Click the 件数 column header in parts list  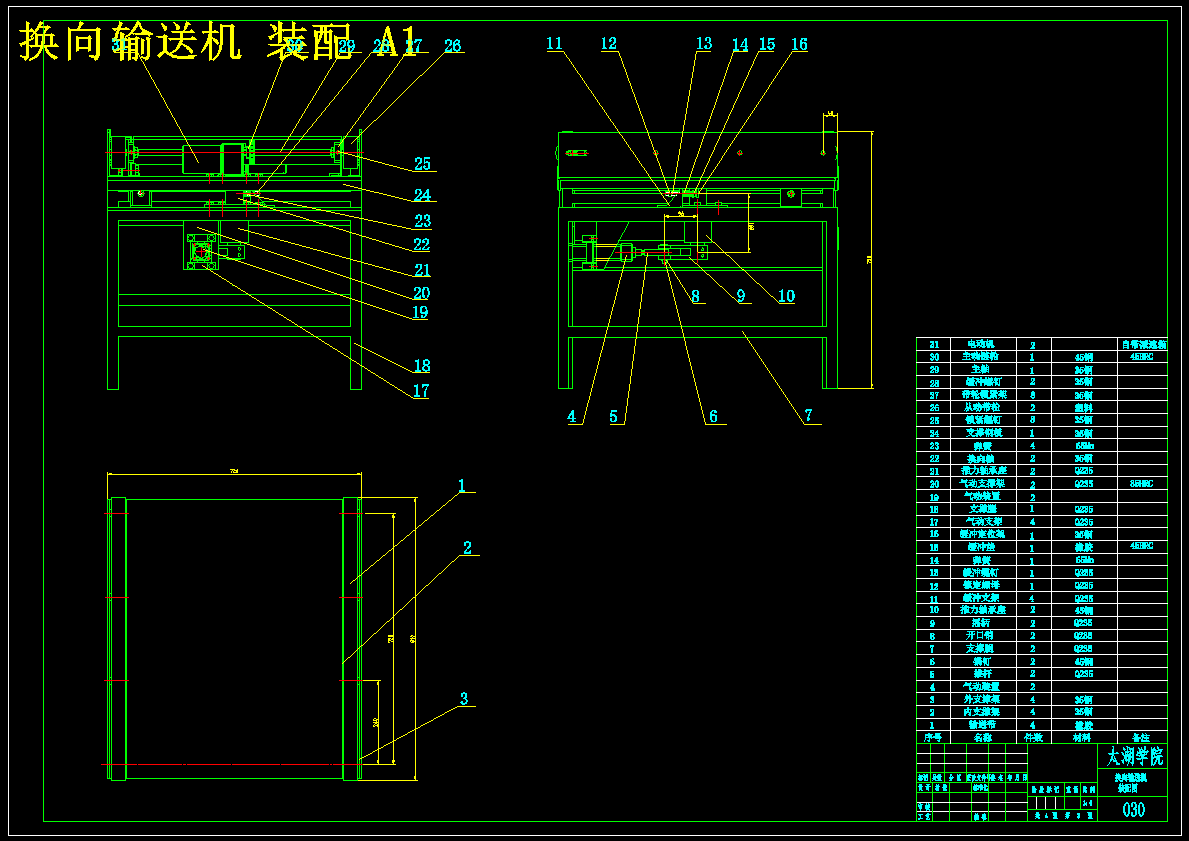tap(1034, 737)
